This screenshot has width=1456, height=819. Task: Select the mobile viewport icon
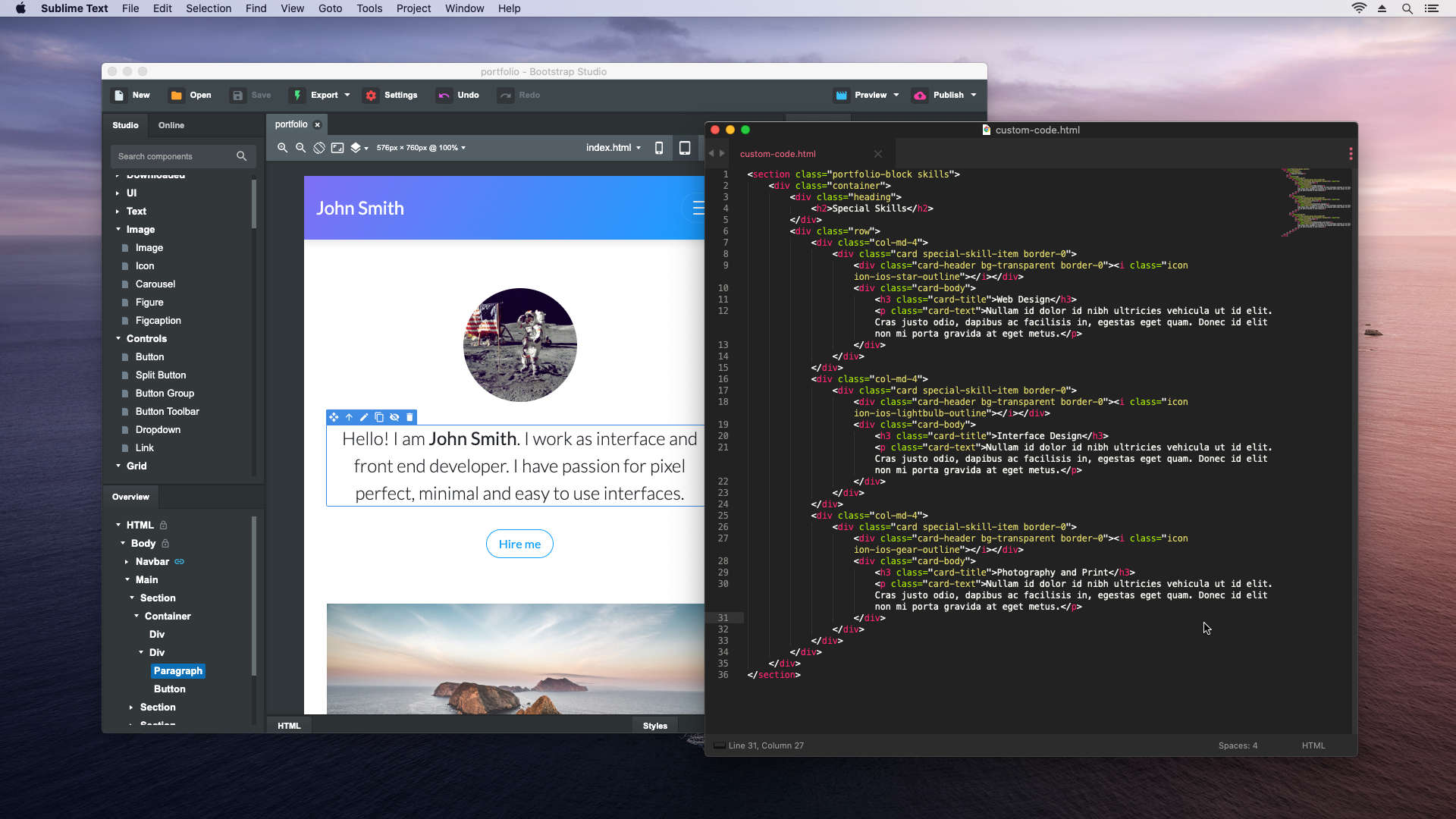(658, 147)
